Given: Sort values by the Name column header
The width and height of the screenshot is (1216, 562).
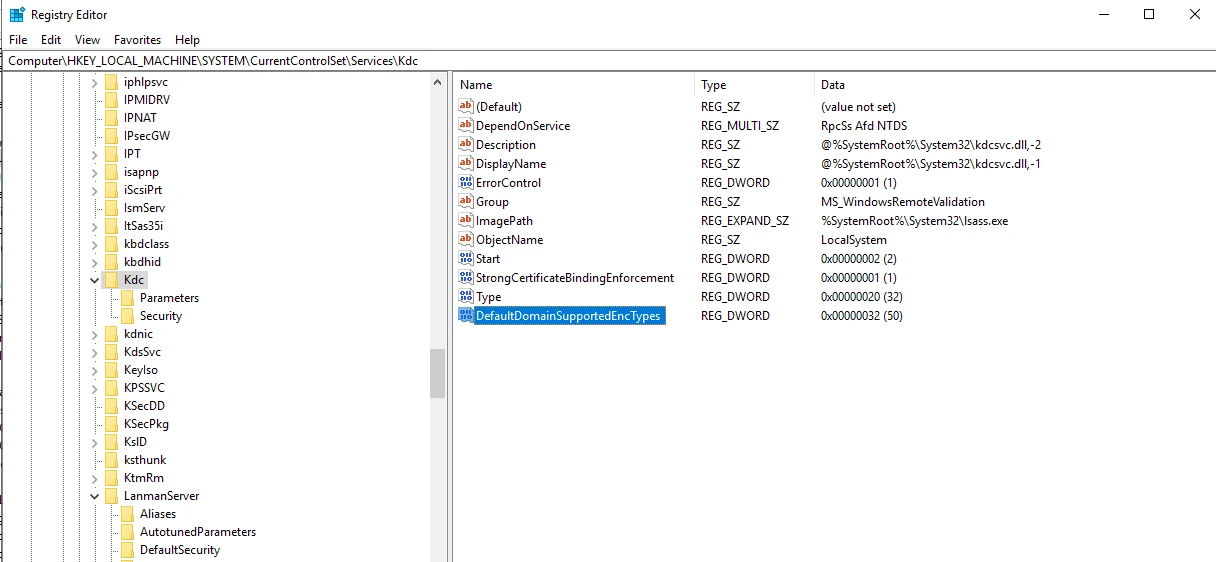Looking at the screenshot, I should pos(574,85).
